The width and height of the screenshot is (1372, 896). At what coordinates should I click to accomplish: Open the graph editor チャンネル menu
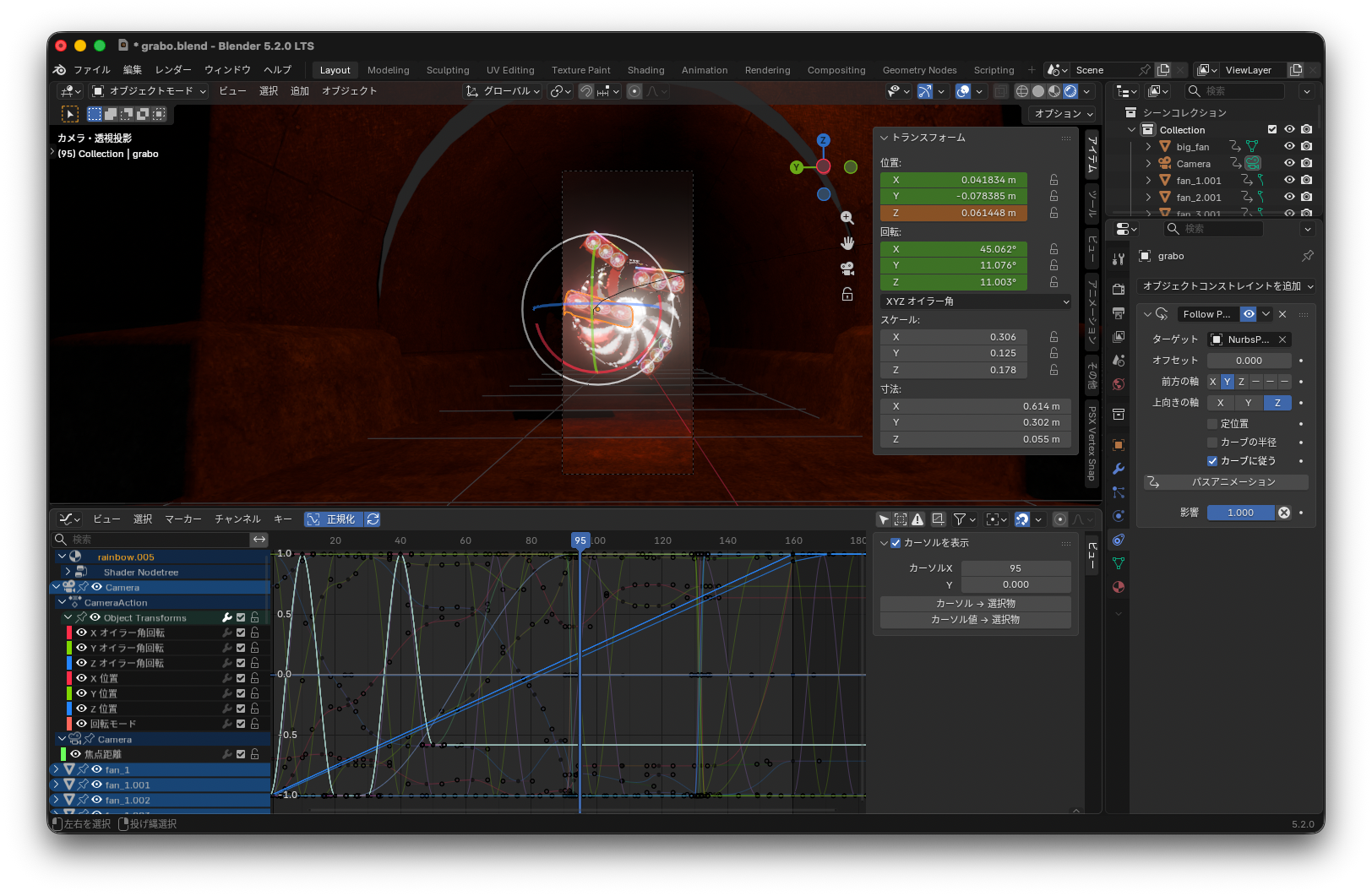coord(237,519)
